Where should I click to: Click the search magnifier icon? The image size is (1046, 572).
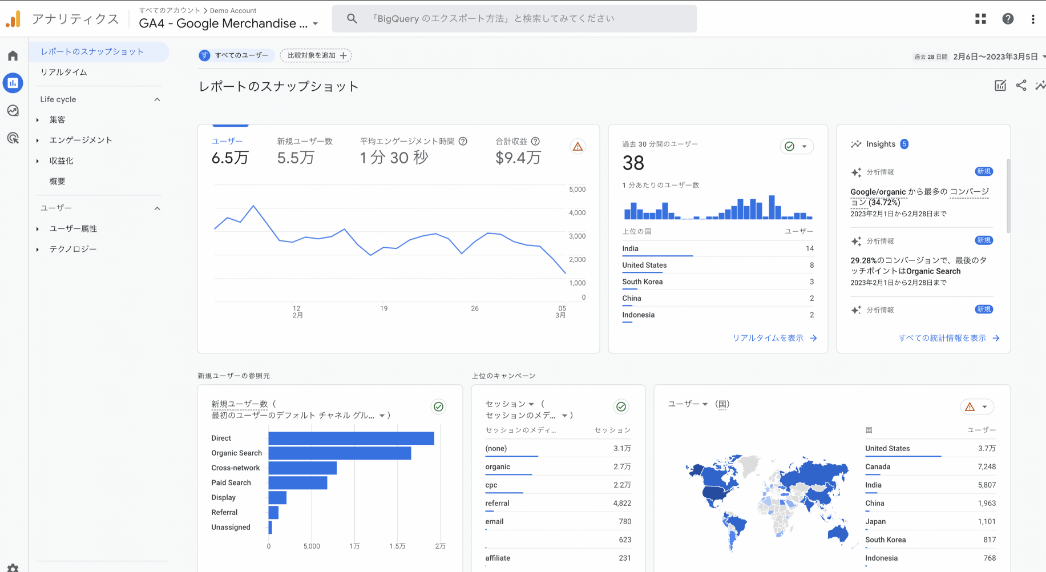(352, 19)
